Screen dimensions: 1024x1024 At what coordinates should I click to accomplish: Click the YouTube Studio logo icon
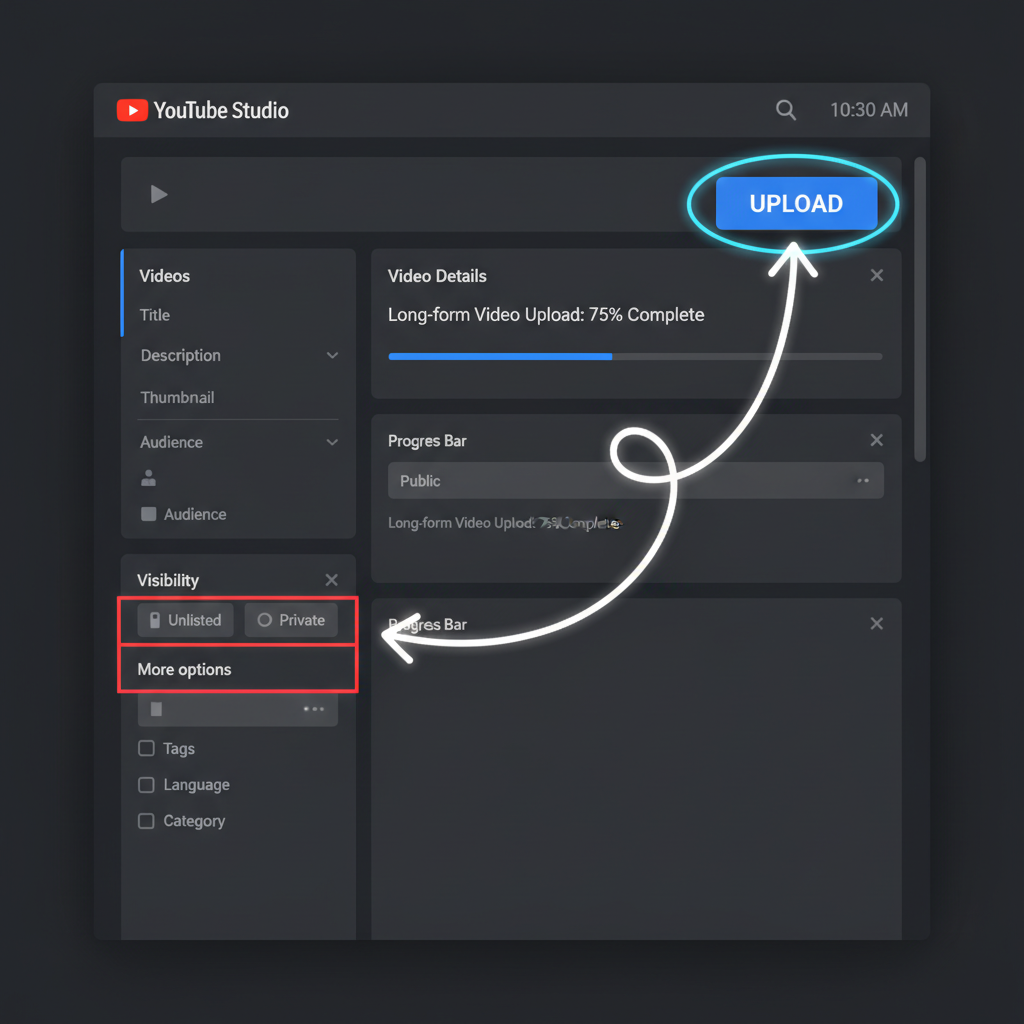[132, 110]
